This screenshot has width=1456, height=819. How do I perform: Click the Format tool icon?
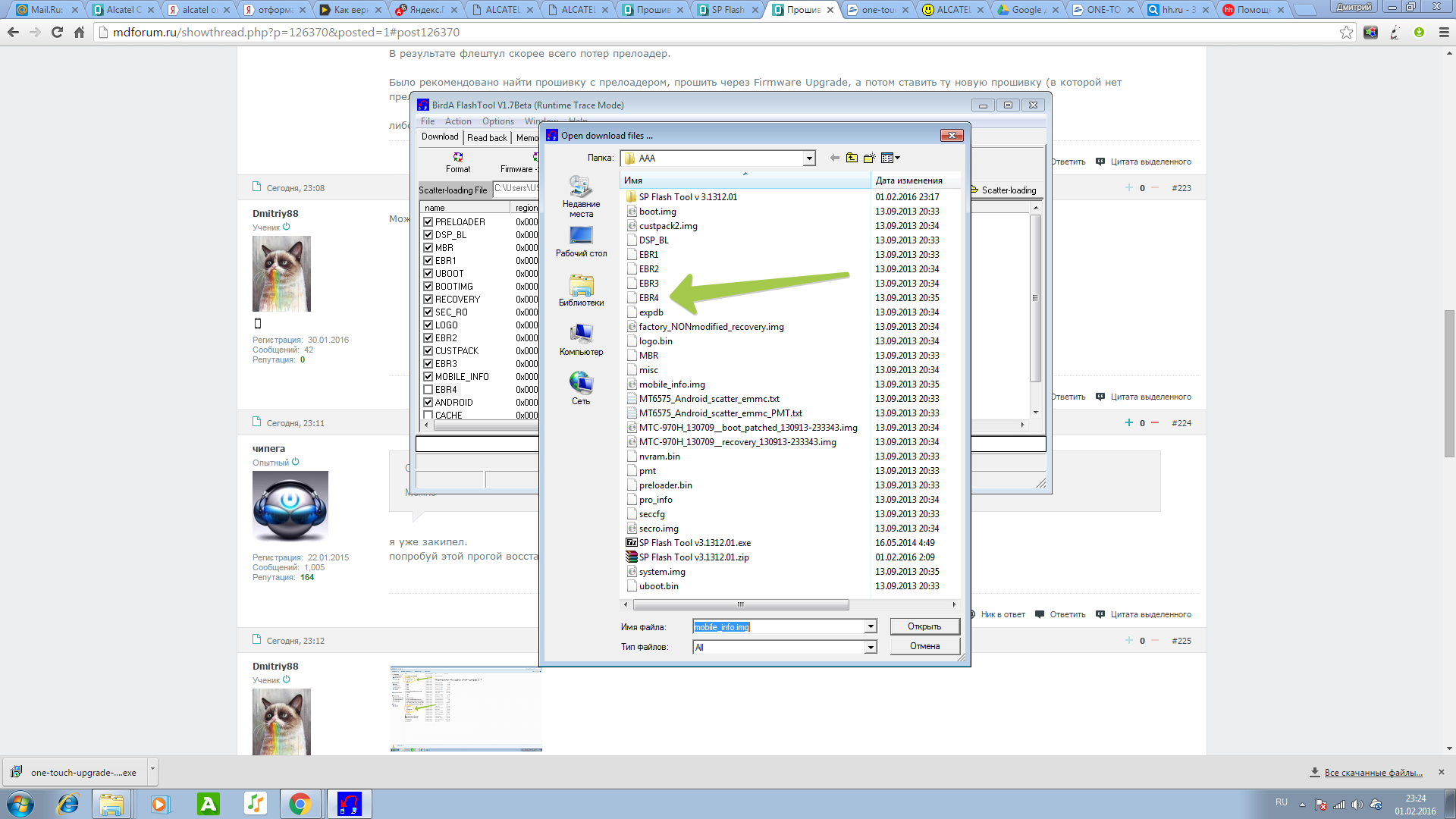point(458,158)
